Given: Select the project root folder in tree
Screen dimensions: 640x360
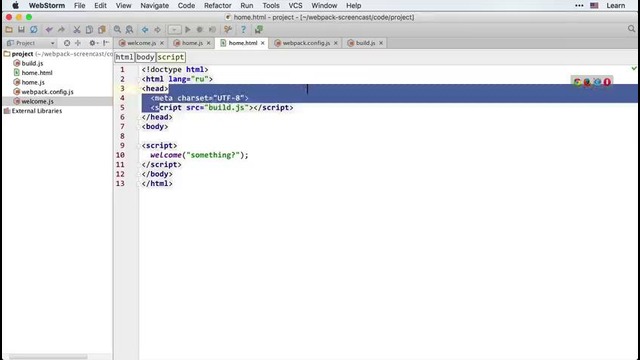Looking at the screenshot, I should pos(57,54).
